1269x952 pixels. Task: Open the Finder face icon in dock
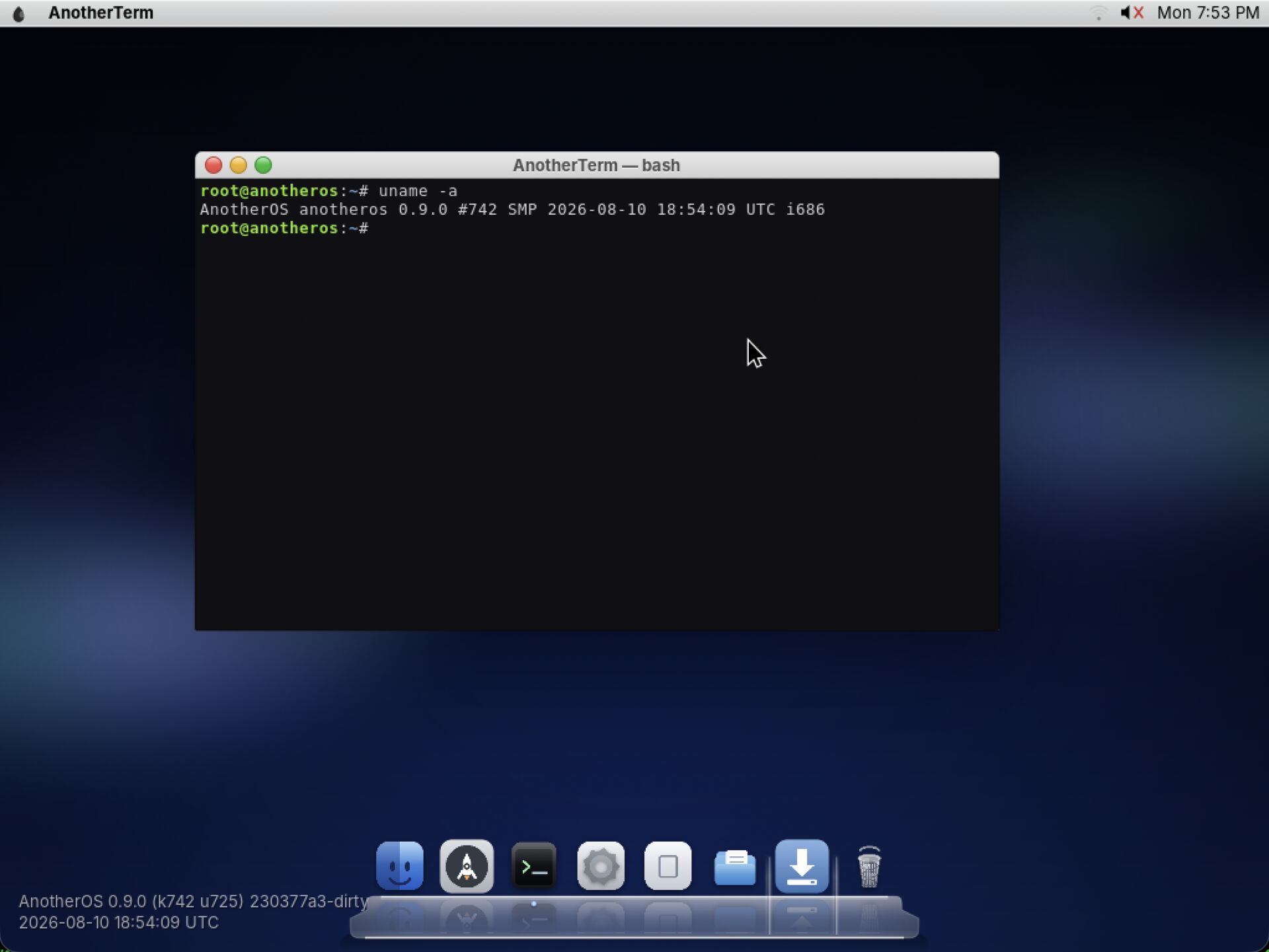coord(399,866)
